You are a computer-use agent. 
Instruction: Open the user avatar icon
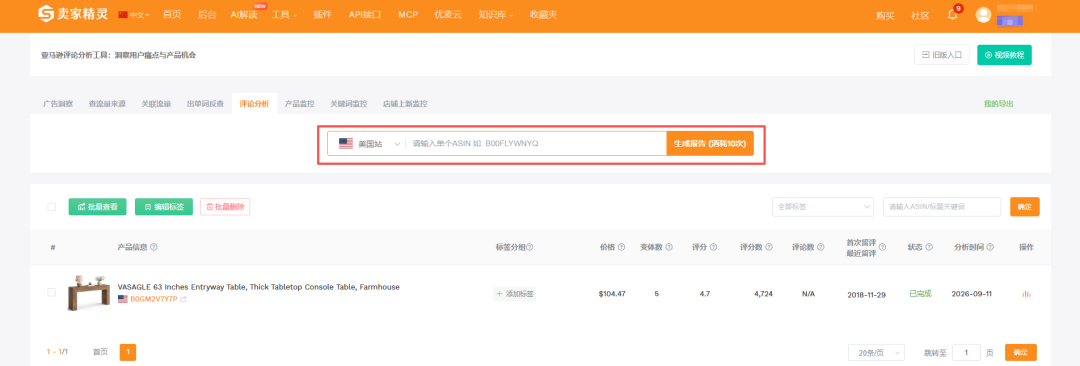click(x=984, y=14)
